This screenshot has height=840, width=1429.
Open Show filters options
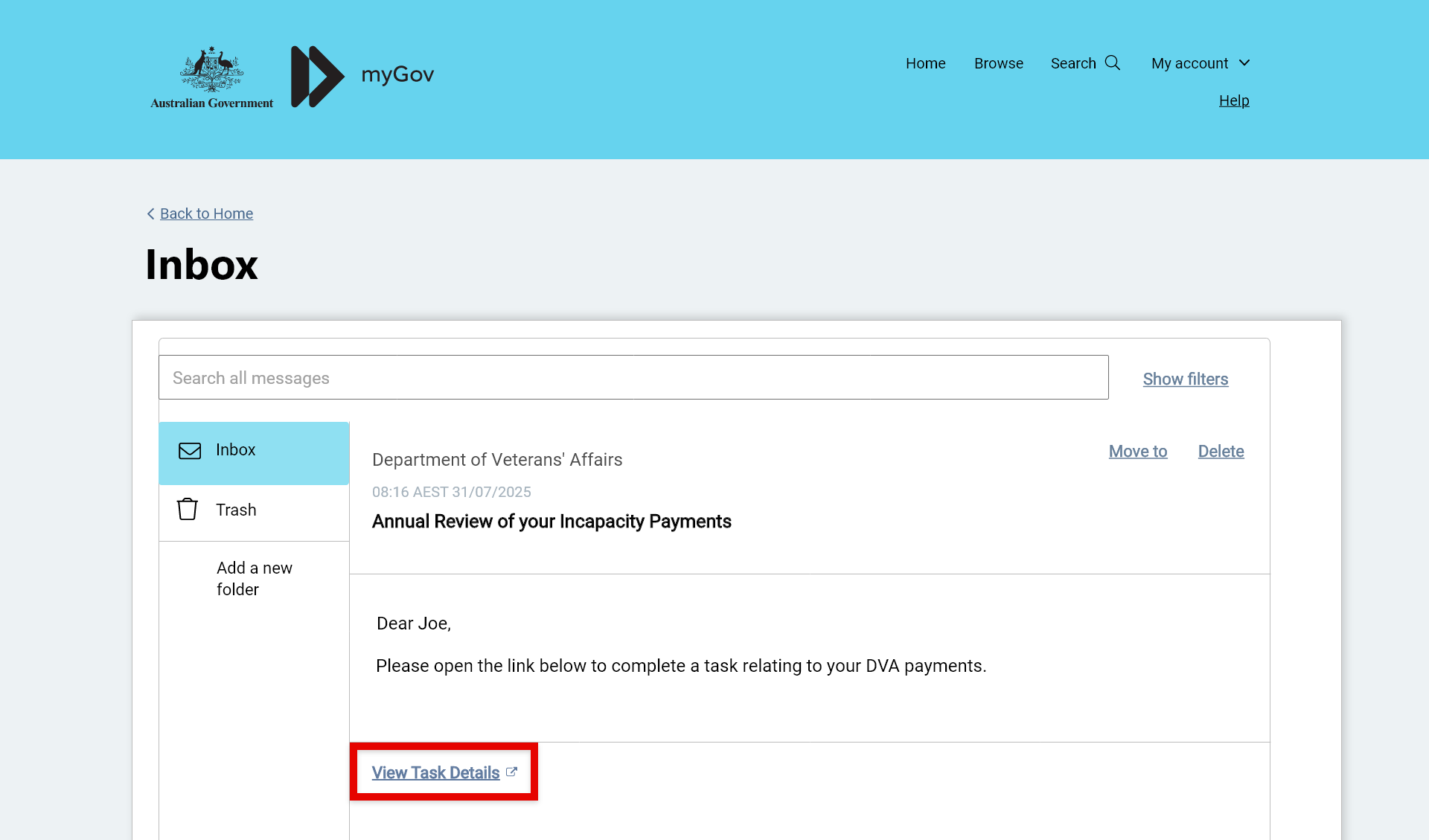pos(1185,379)
